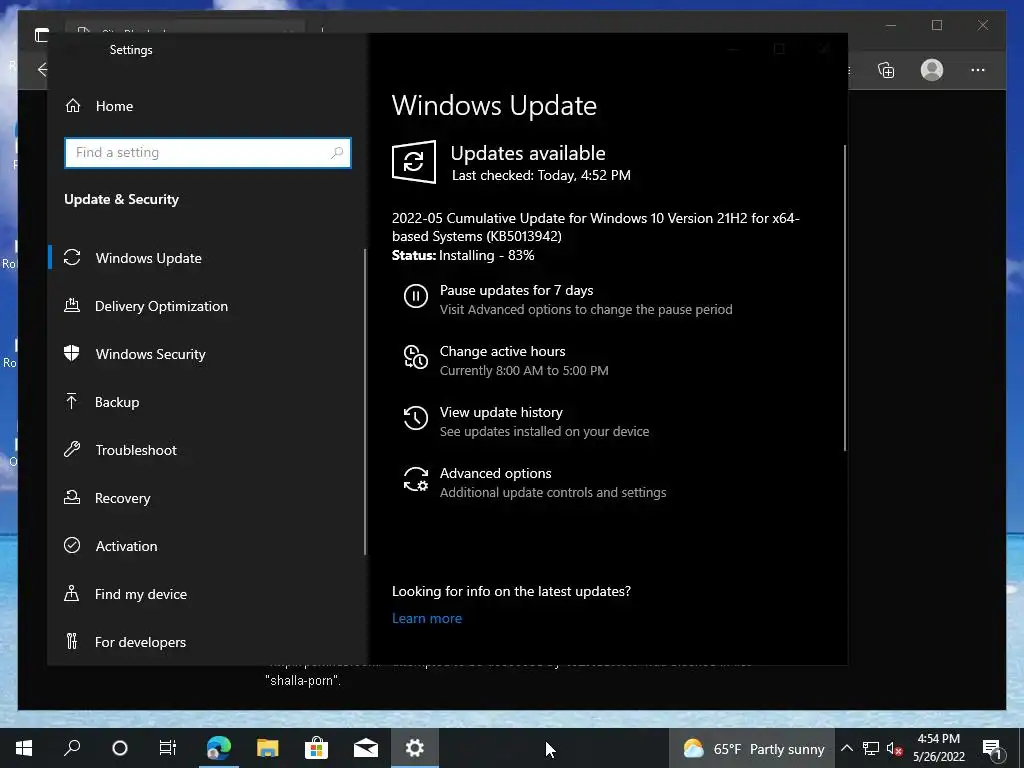Click the magnifier icon in settings search box
Image resolution: width=1024 pixels, height=768 pixels.
click(337, 153)
